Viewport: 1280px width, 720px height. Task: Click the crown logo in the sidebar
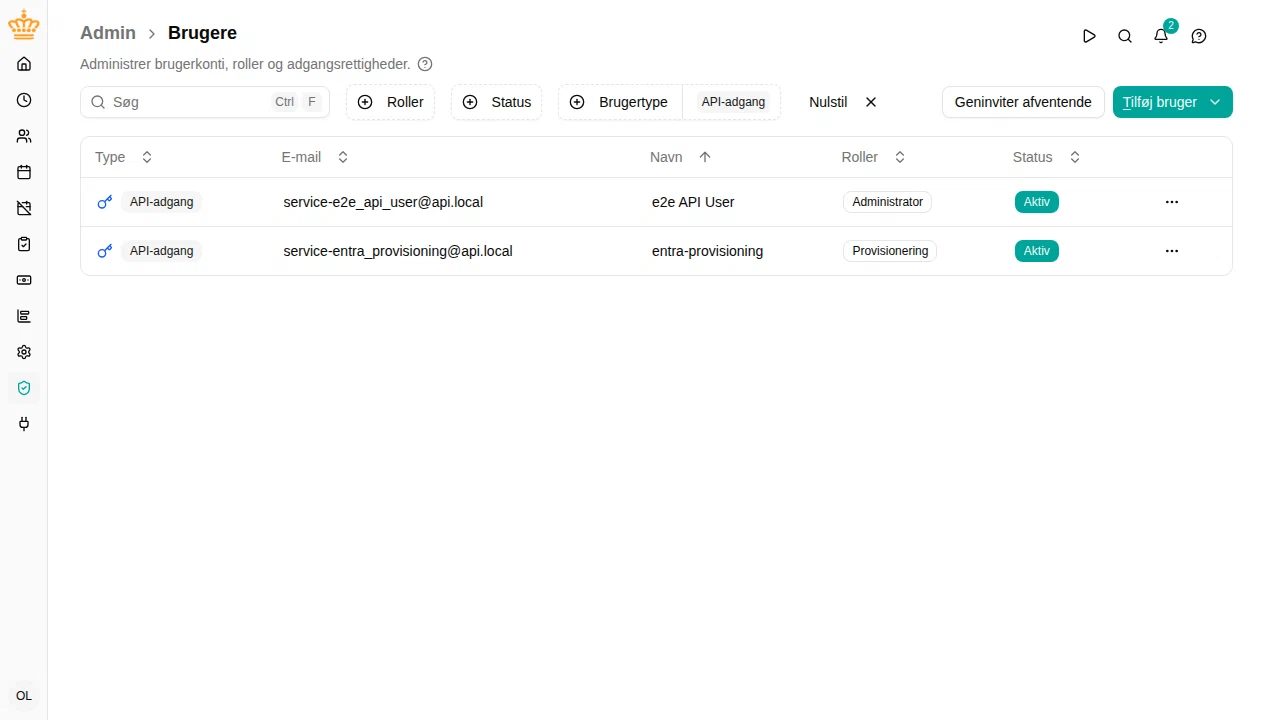(x=24, y=27)
